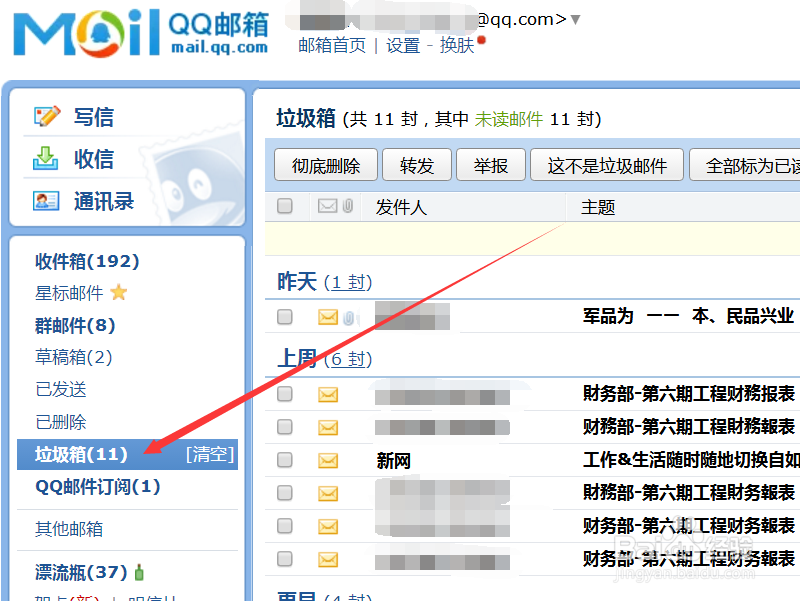
Task: Click the paperclip attachment column header icon
Action: tap(348, 206)
